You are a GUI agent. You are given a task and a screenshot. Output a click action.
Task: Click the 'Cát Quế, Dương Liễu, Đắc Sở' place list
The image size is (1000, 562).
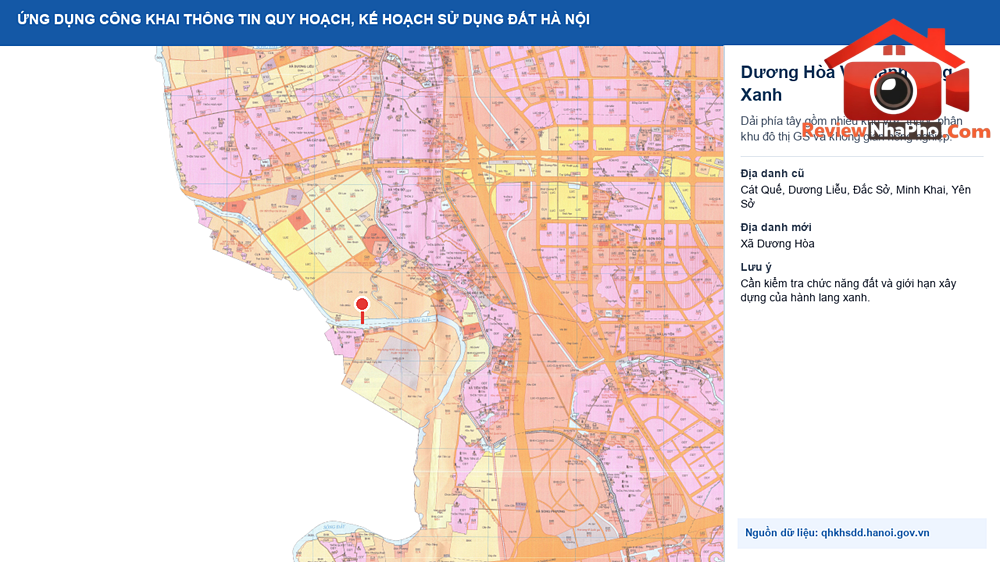pos(855,196)
